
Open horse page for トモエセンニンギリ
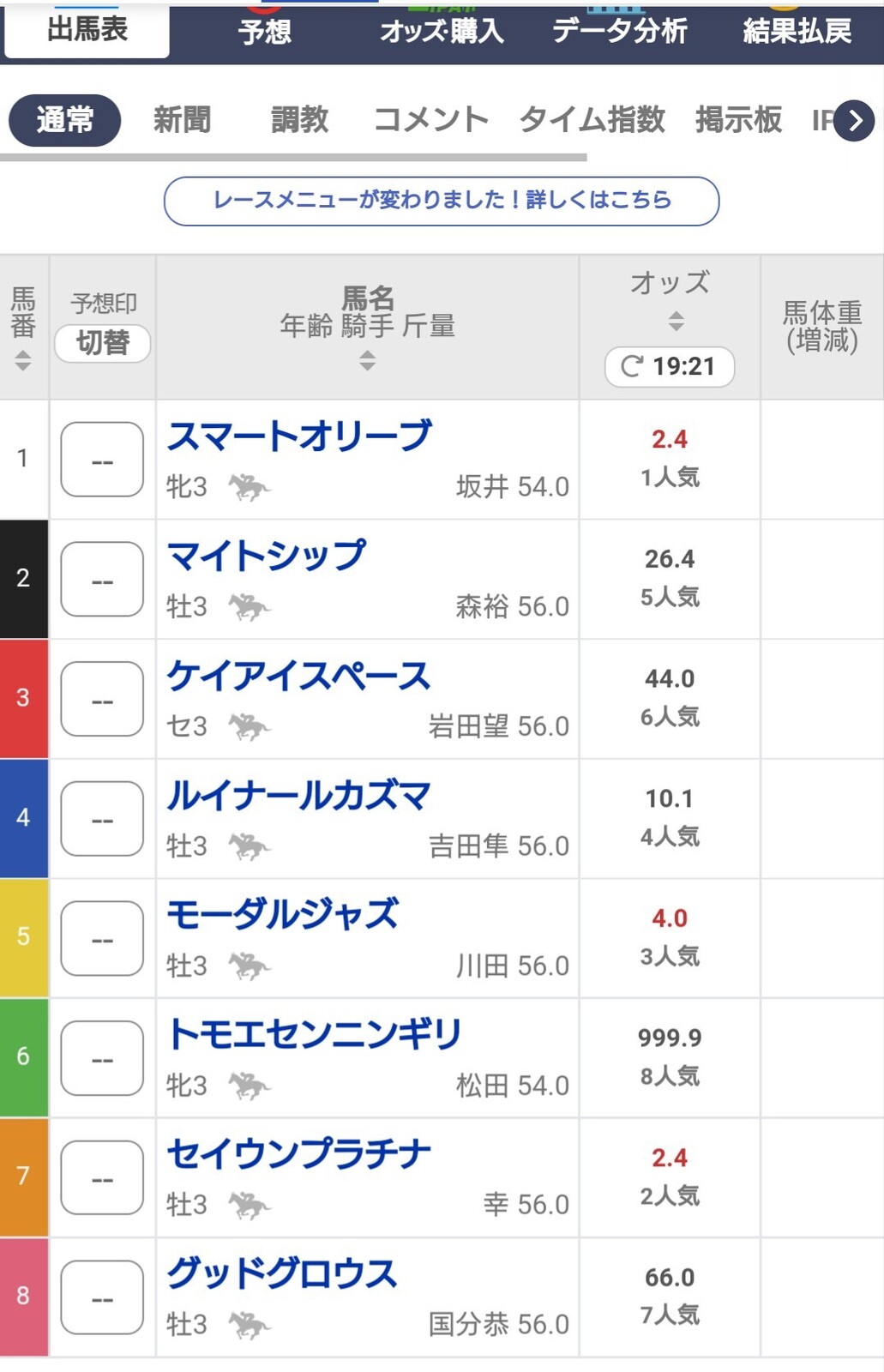click(315, 1034)
